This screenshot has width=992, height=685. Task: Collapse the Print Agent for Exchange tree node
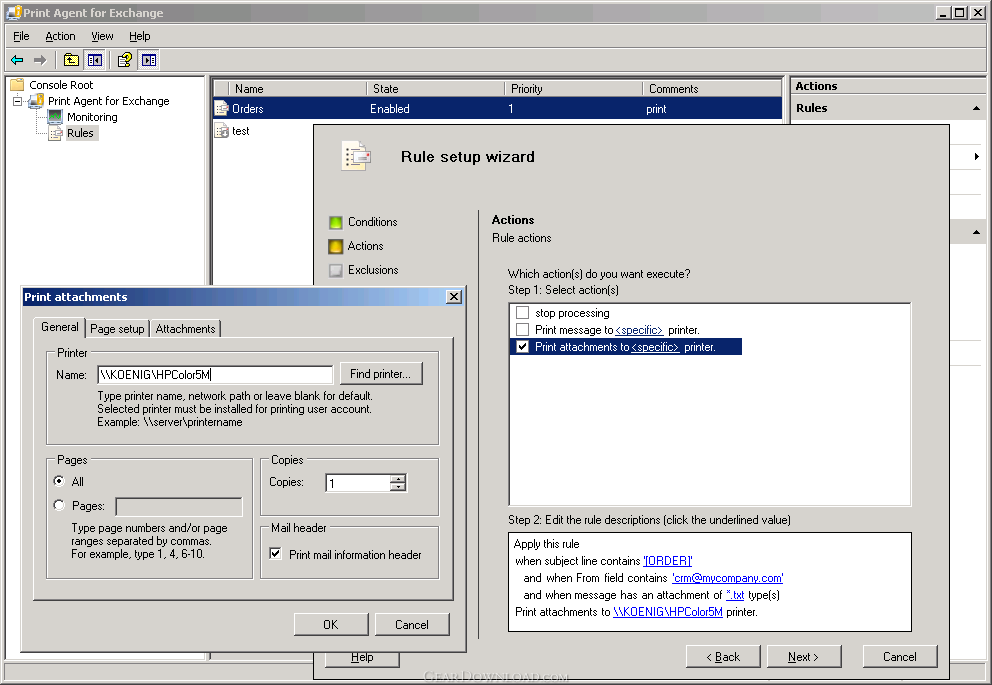[x=17, y=101]
